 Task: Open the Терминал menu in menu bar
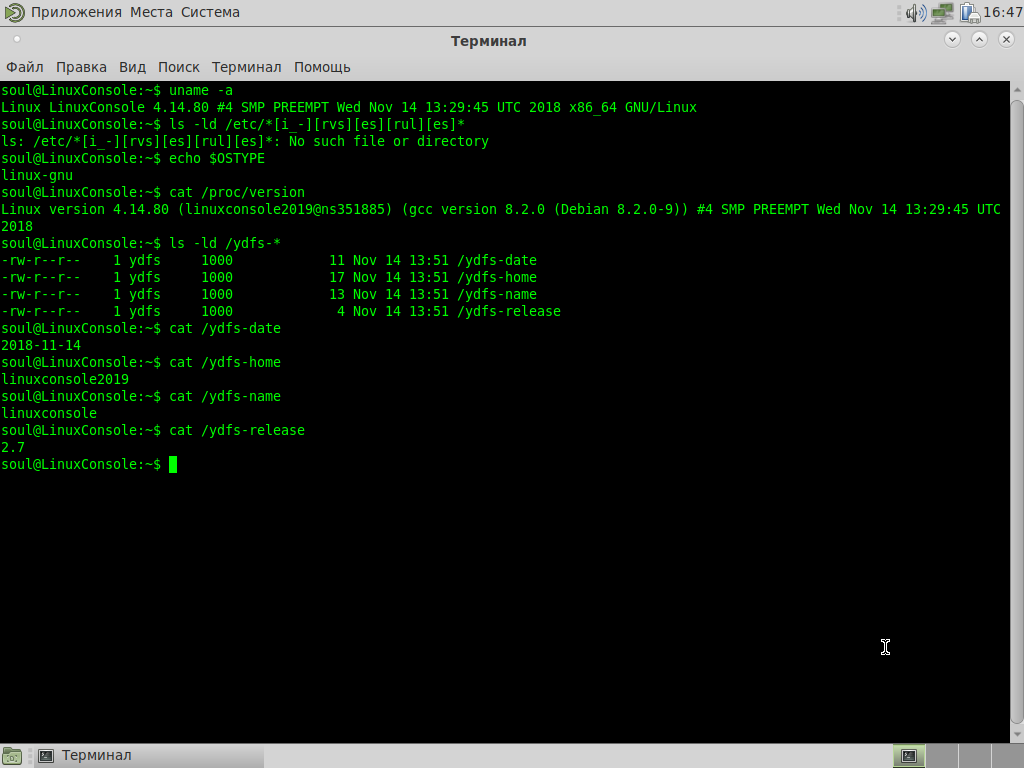click(x=246, y=67)
